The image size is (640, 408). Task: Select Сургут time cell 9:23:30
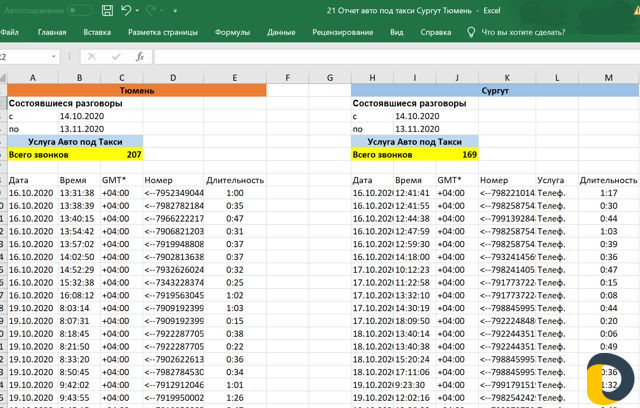pos(415,385)
